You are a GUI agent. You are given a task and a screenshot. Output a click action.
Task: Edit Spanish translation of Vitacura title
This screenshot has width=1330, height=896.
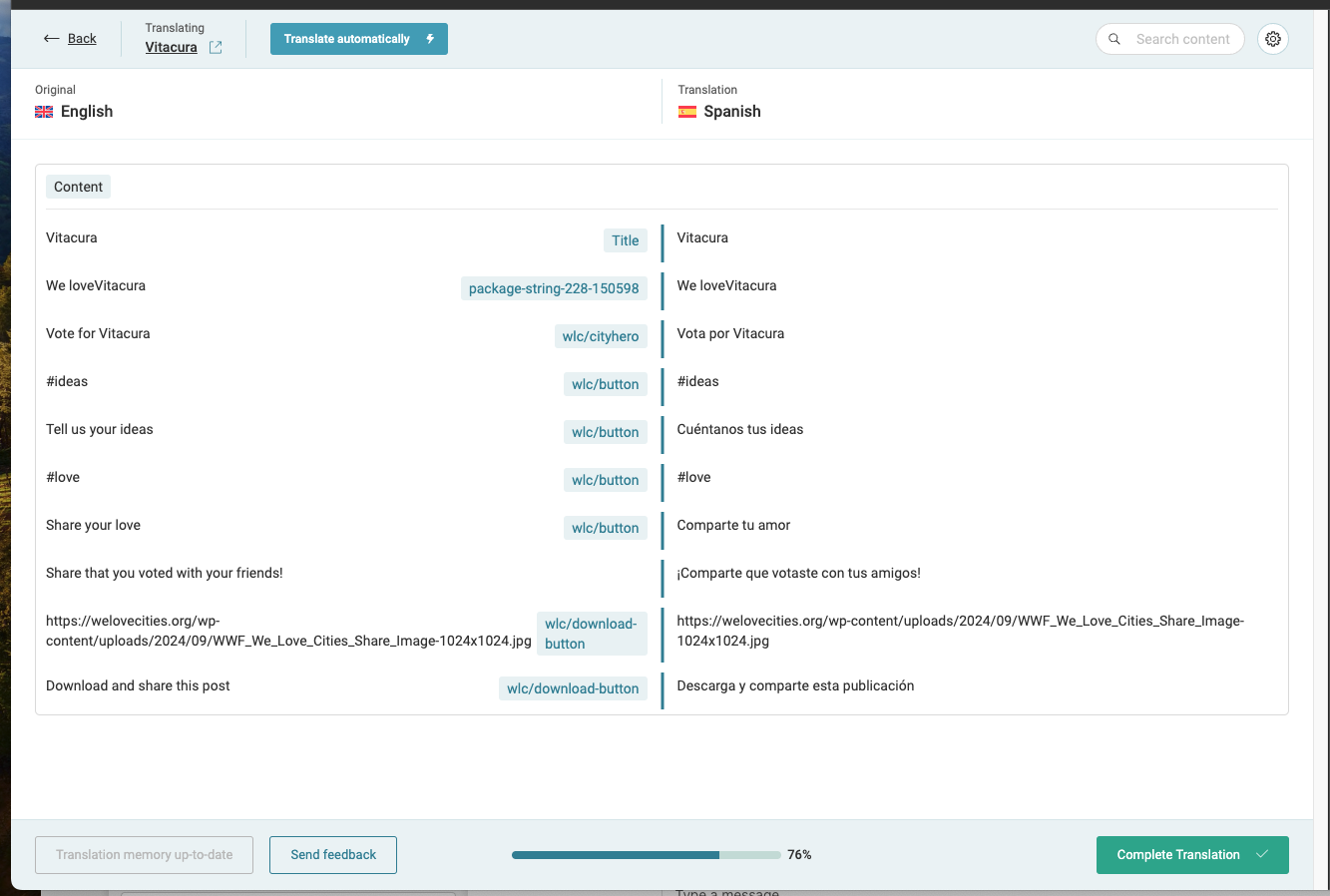702,237
